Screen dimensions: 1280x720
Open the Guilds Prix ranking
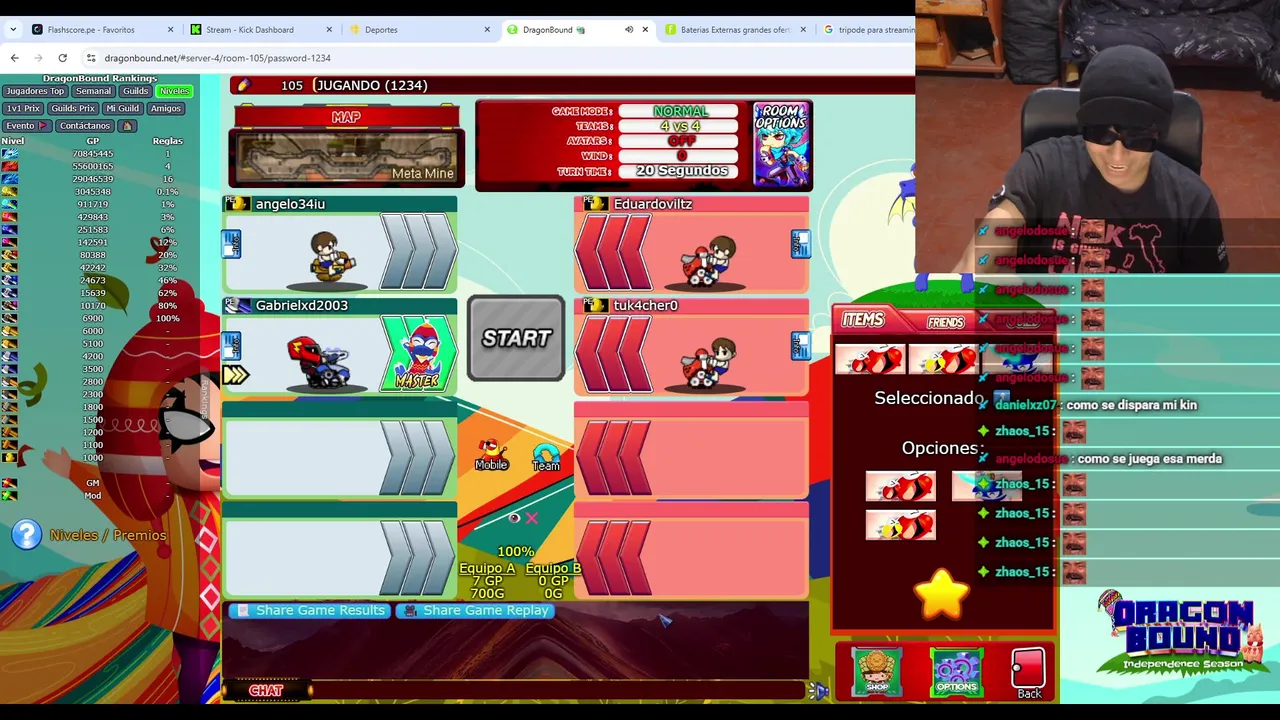(x=73, y=108)
